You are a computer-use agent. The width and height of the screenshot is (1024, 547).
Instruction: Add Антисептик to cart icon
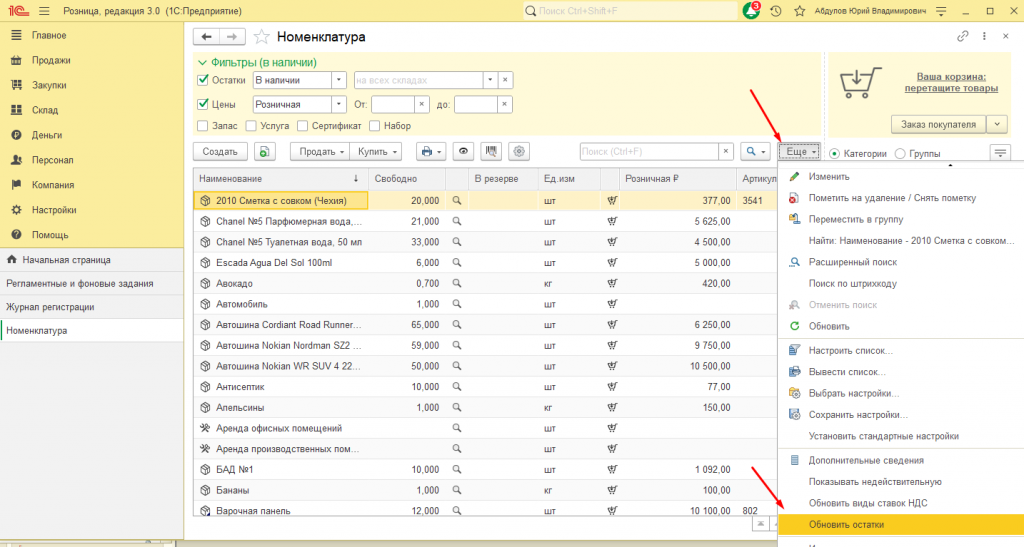[612, 386]
